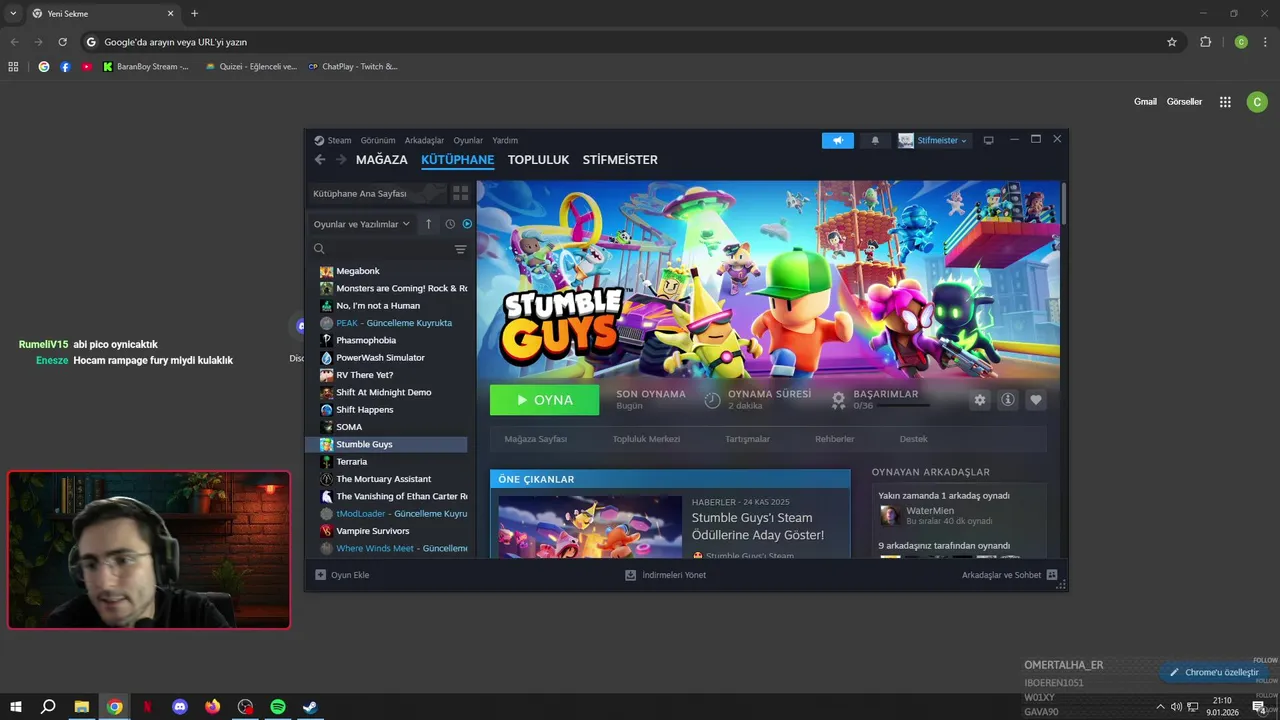Click the sort ascending arrow in library sidebar
The width and height of the screenshot is (1280, 720).
[x=428, y=224]
